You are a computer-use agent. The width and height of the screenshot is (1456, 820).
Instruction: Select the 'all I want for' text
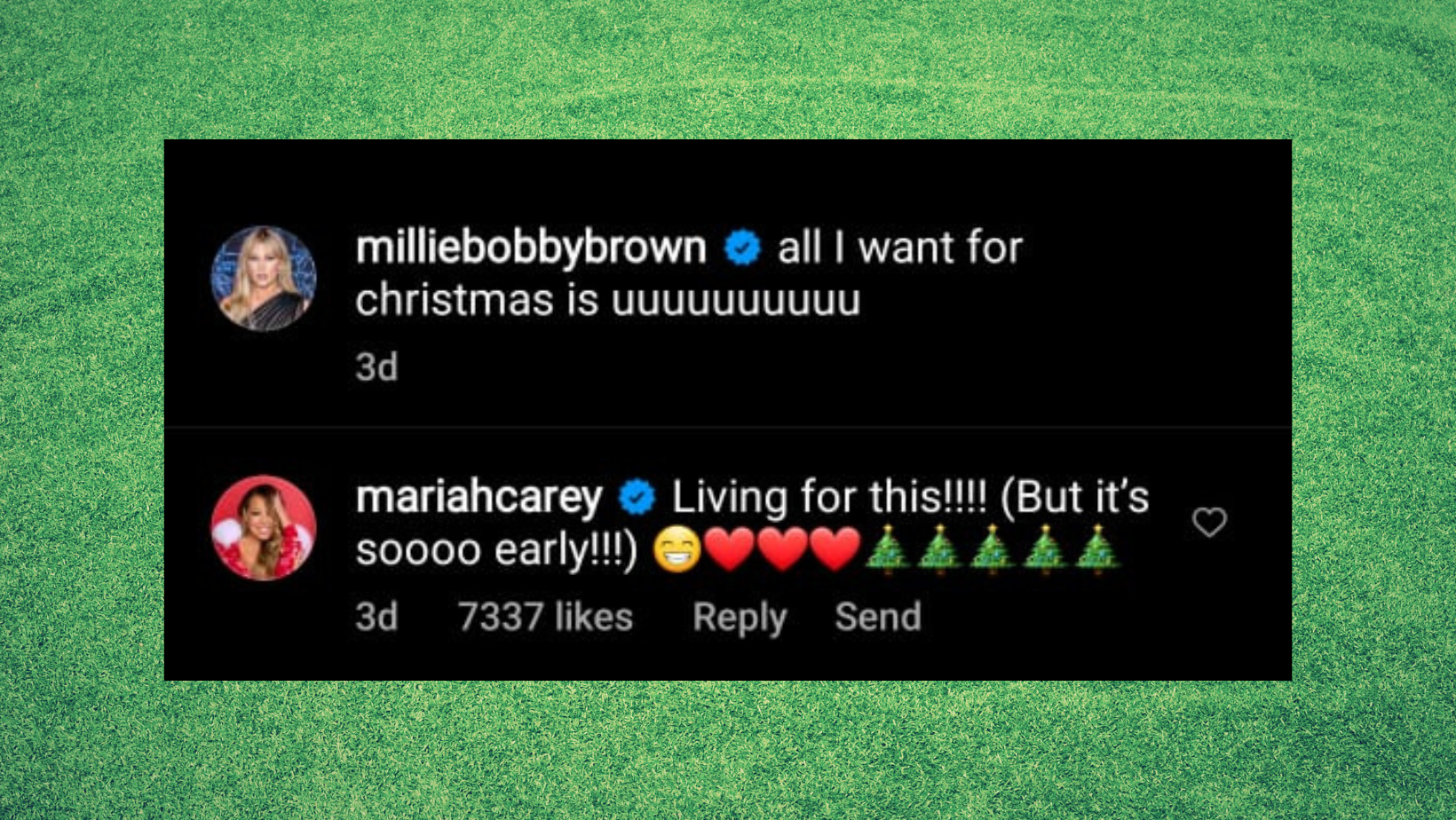[900, 248]
